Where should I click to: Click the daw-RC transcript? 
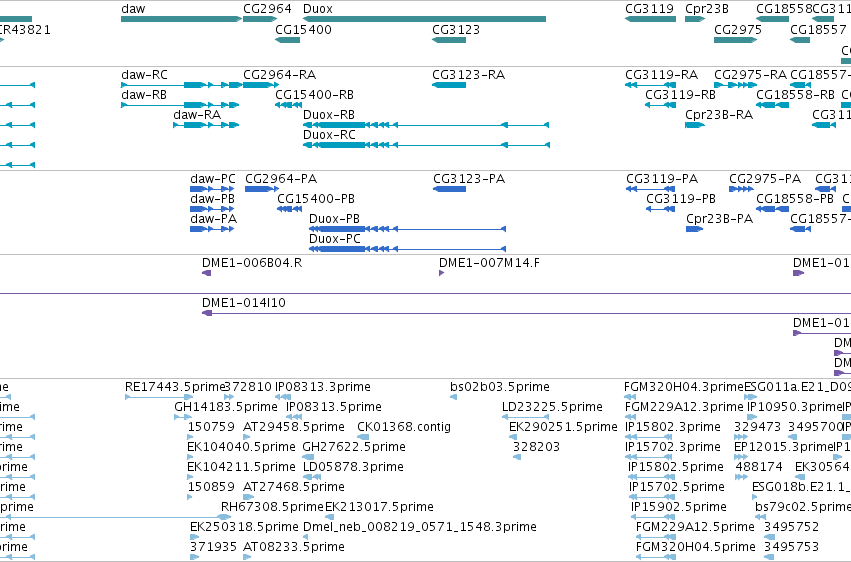(181, 85)
